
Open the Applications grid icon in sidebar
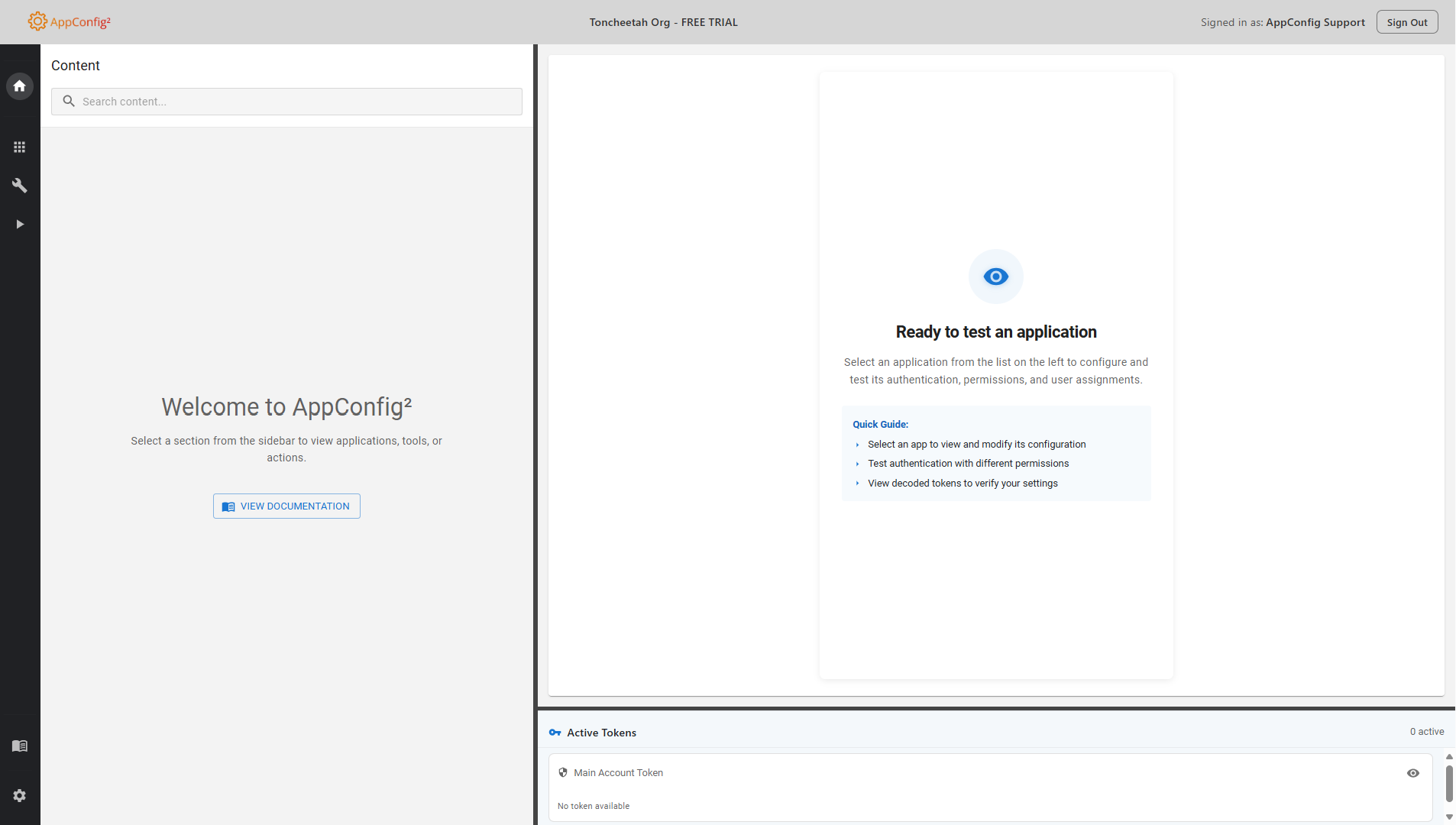[20, 147]
